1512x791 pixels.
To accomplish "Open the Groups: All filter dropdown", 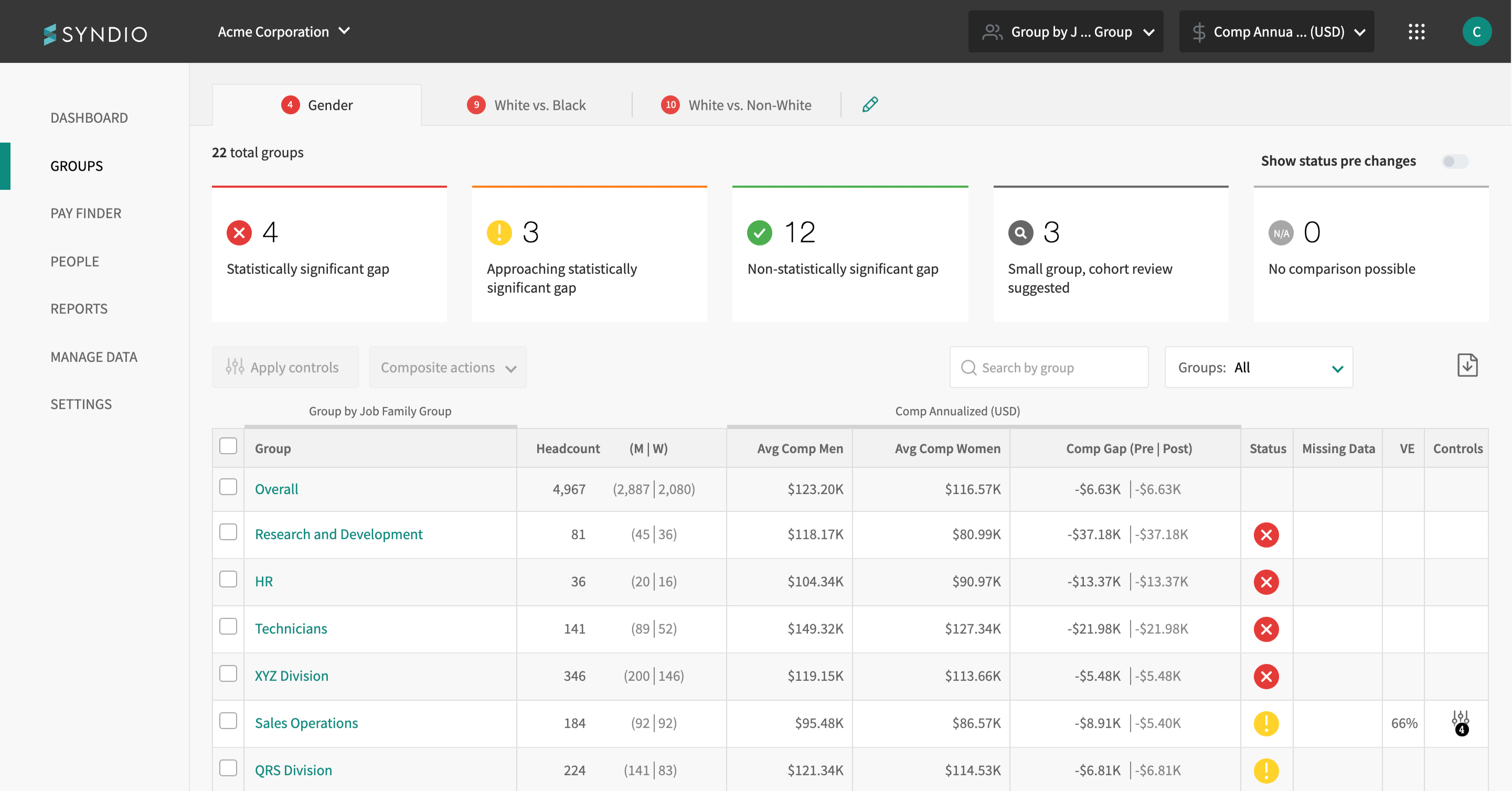I will click(x=1259, y=367).
